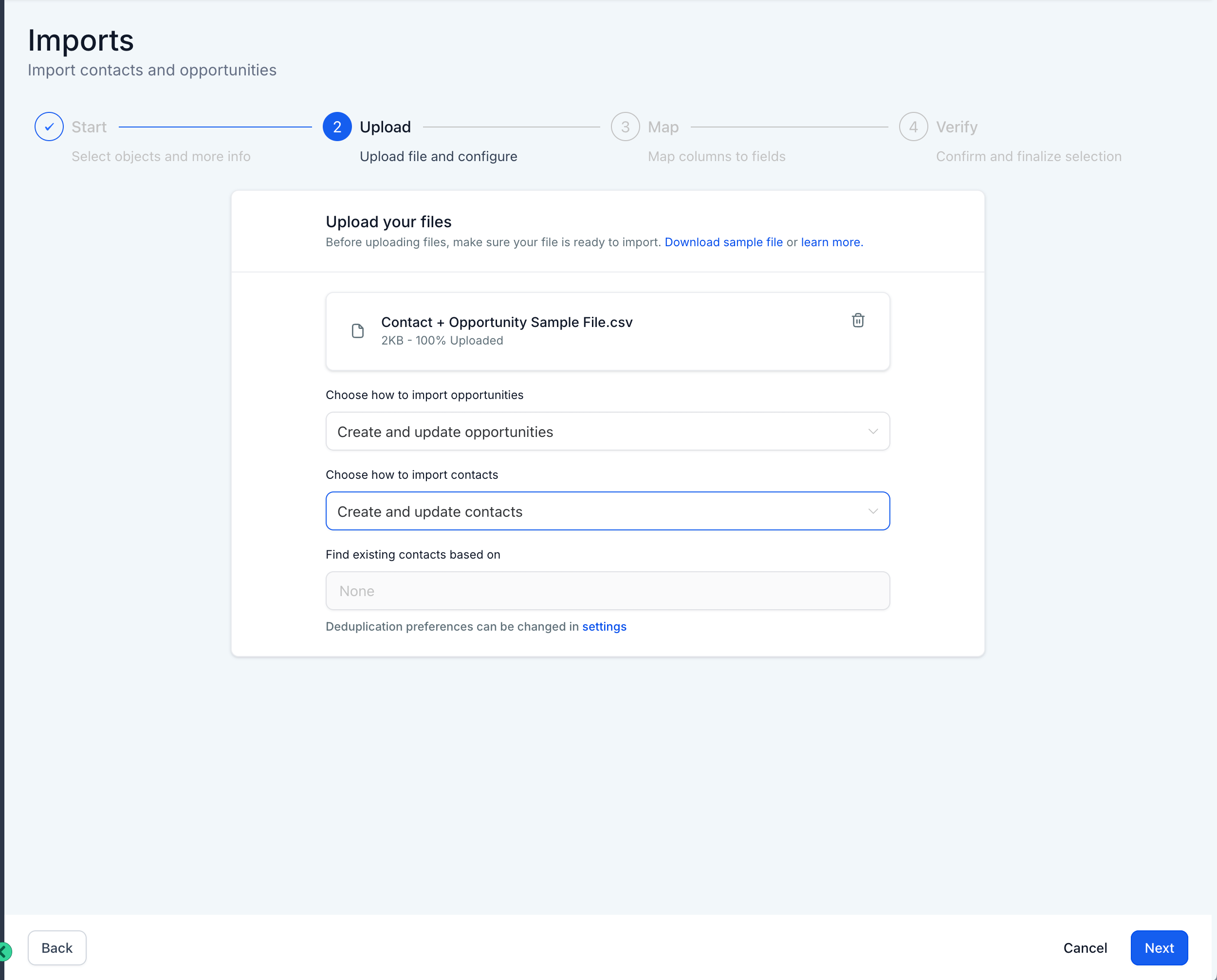
Task: Return to the Start step label
Action: click(89, 127)
